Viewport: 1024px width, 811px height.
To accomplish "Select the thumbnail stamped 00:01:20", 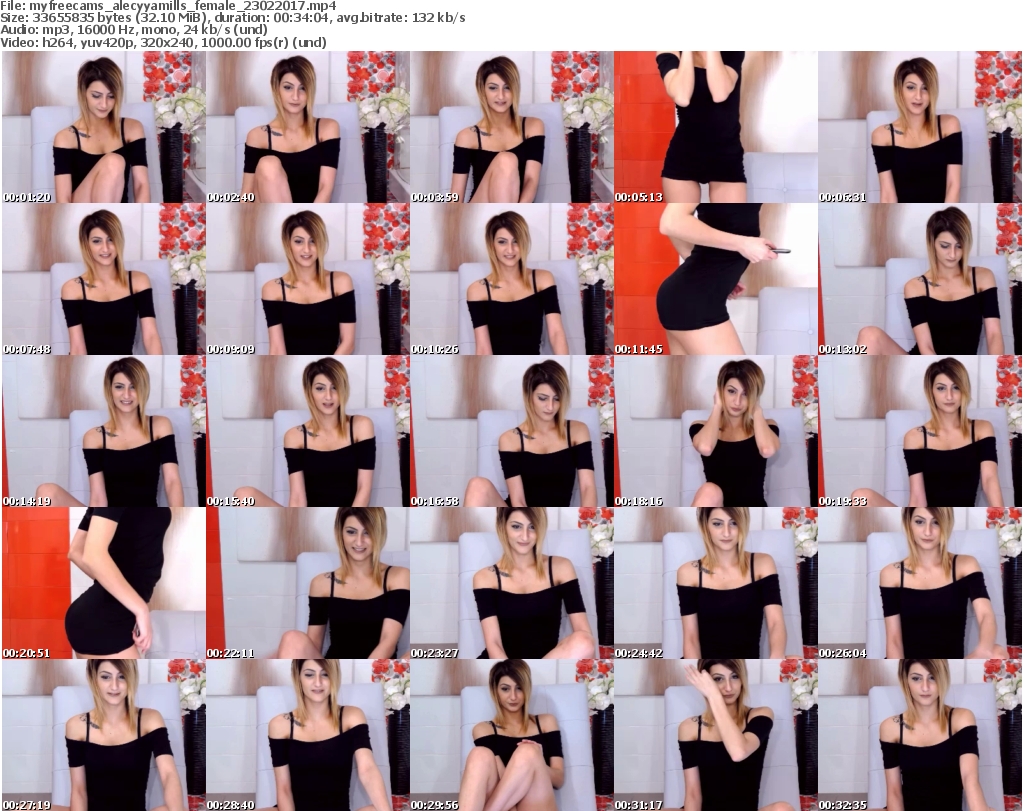I will pyautogui.click(x=104, y=127).
